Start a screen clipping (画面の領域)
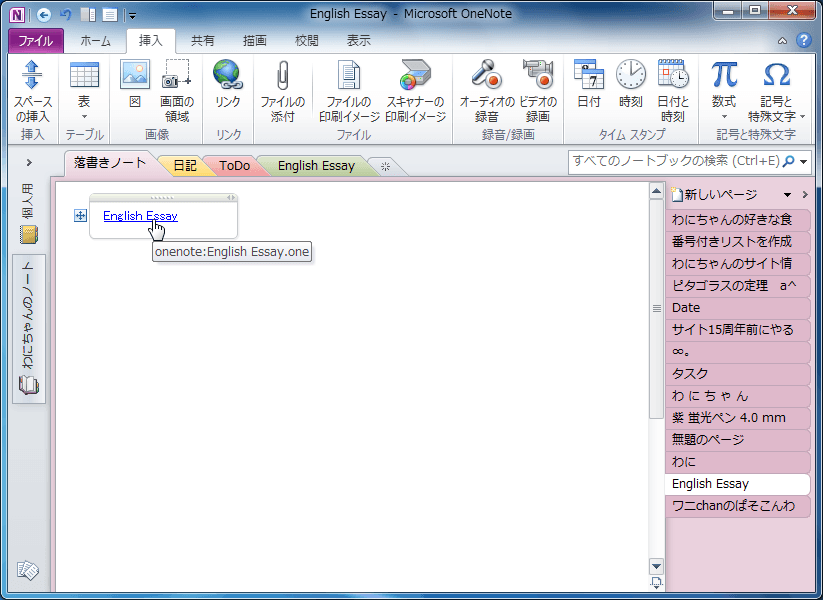 tap(177, 91)
